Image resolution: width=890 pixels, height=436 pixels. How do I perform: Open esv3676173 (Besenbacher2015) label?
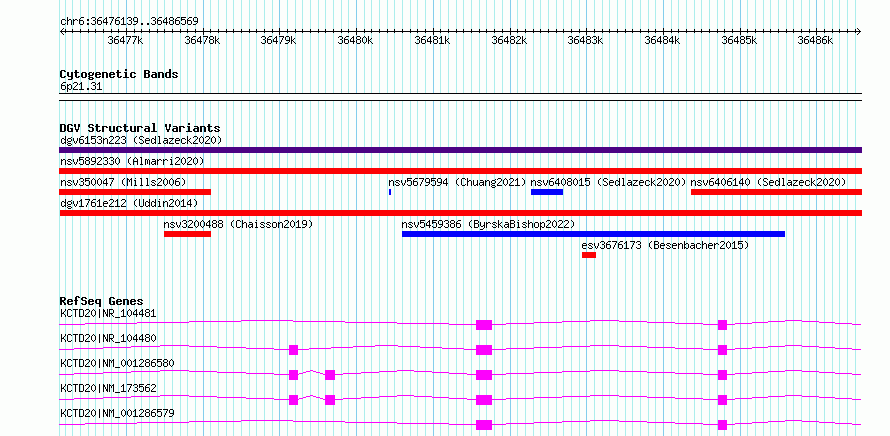[665, 245]
